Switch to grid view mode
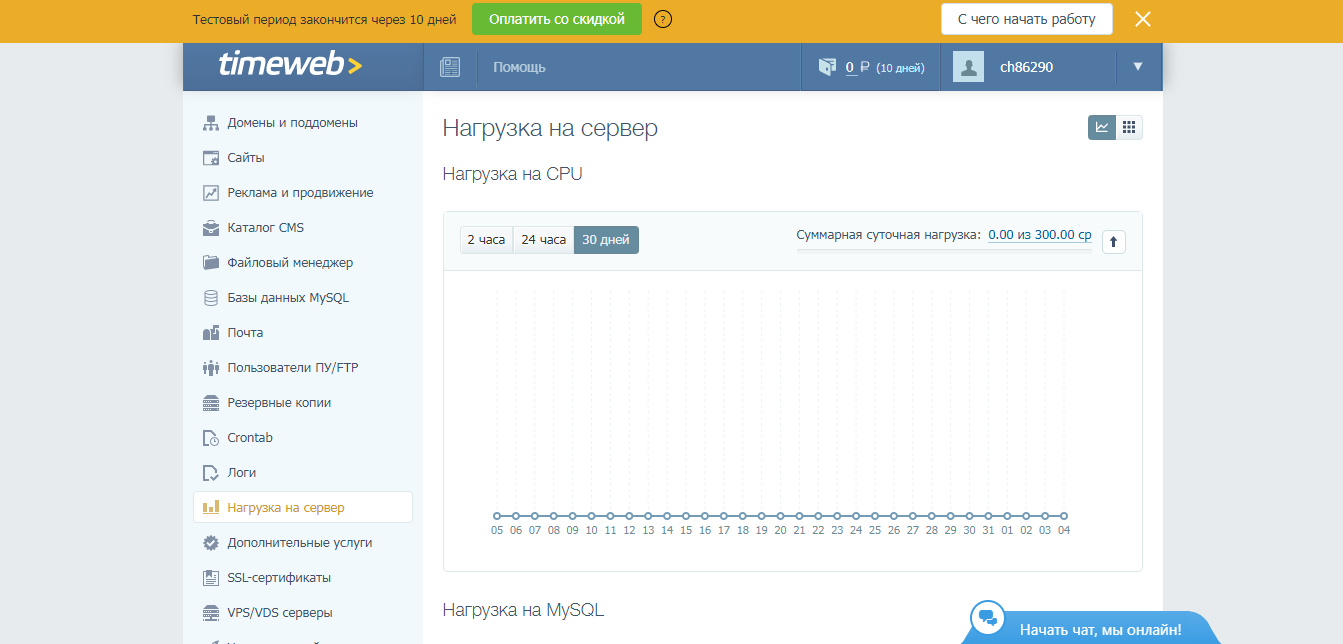The image size is (1343, 644). tap(1129, 127)
